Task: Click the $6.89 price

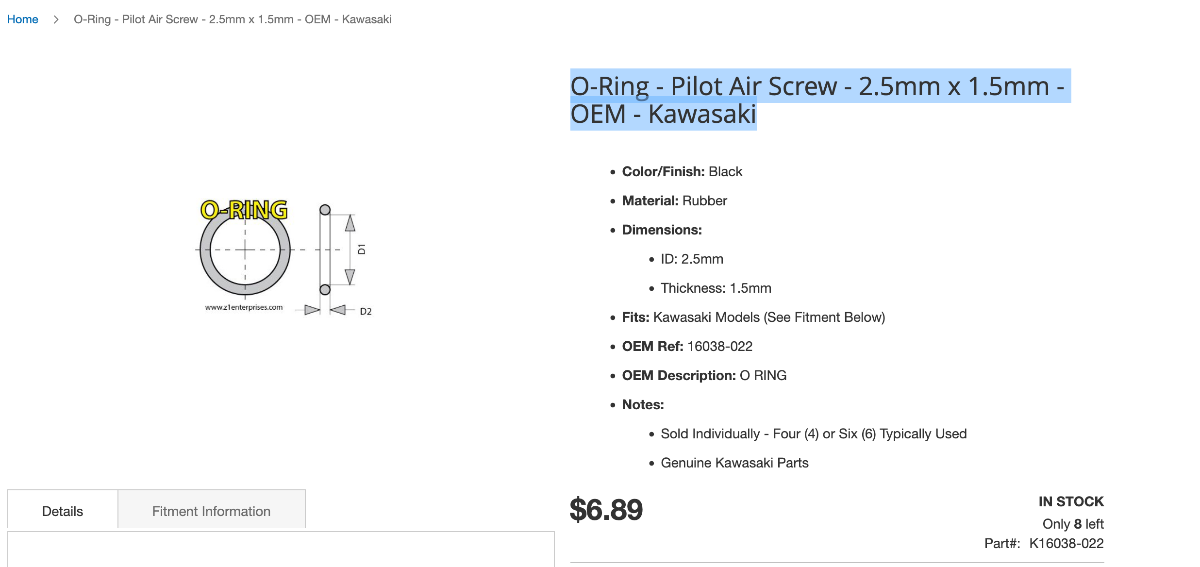Action: pos(606,510)
